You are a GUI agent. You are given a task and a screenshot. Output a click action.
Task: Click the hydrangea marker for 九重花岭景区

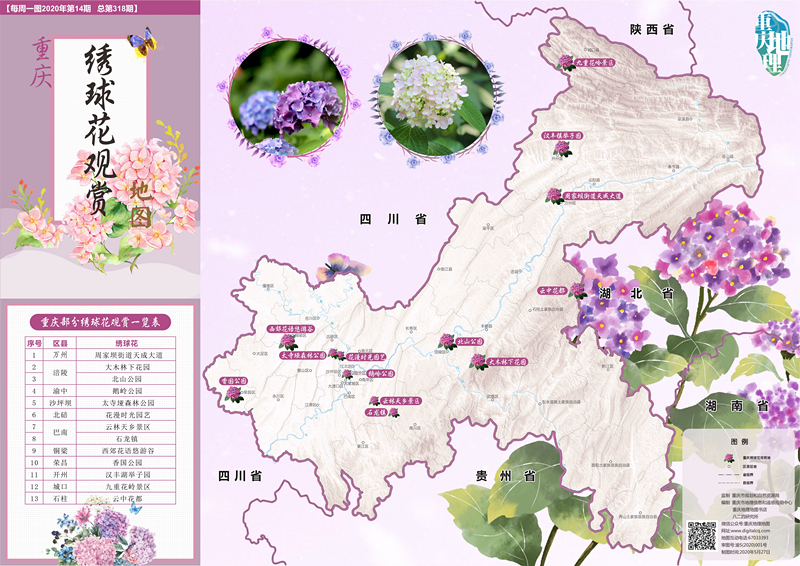pos(566,62)
